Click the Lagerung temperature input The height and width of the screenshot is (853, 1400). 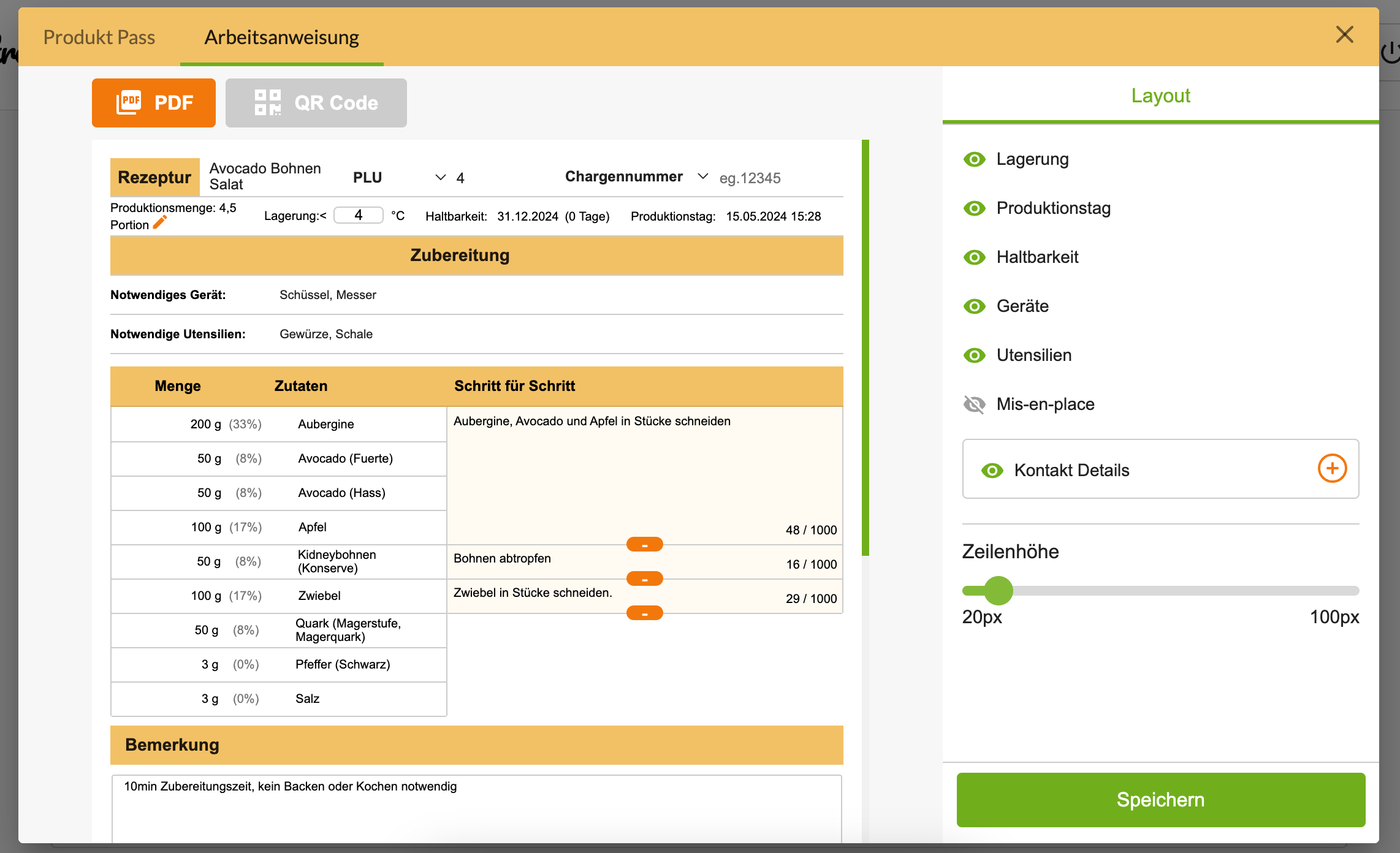359,215
